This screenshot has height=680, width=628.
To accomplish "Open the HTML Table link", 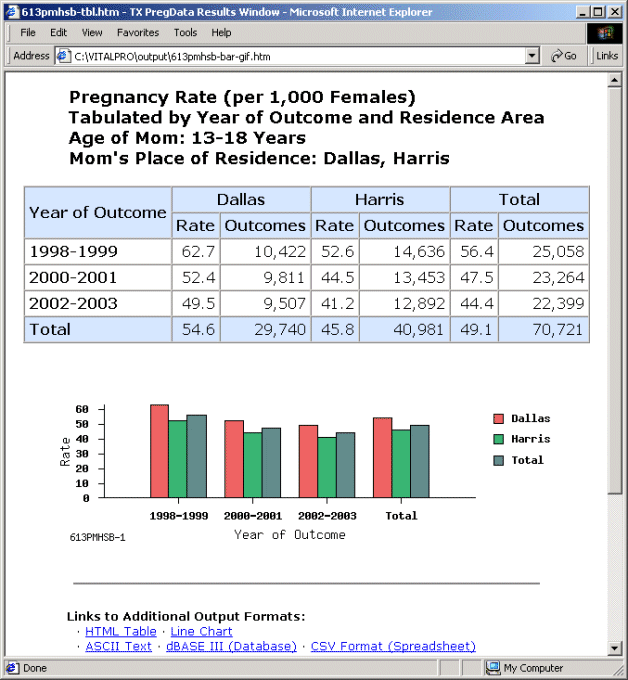I will [x=121, y=631].
